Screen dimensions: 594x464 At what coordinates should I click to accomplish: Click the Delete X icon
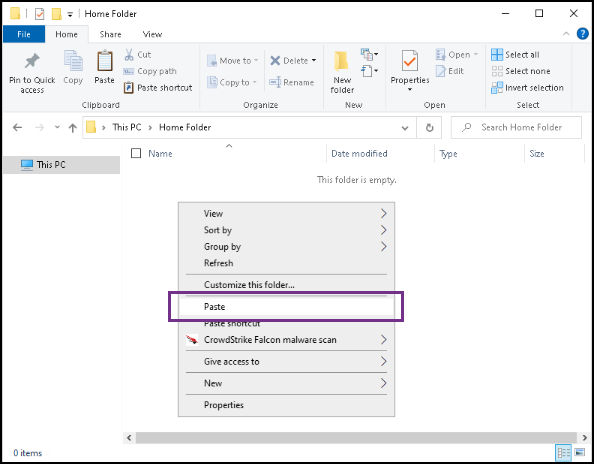tap(275, 61)
